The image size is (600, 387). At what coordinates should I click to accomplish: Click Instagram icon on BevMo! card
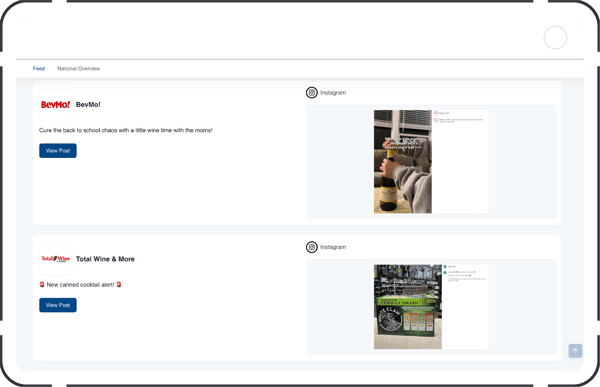[311, 93]
